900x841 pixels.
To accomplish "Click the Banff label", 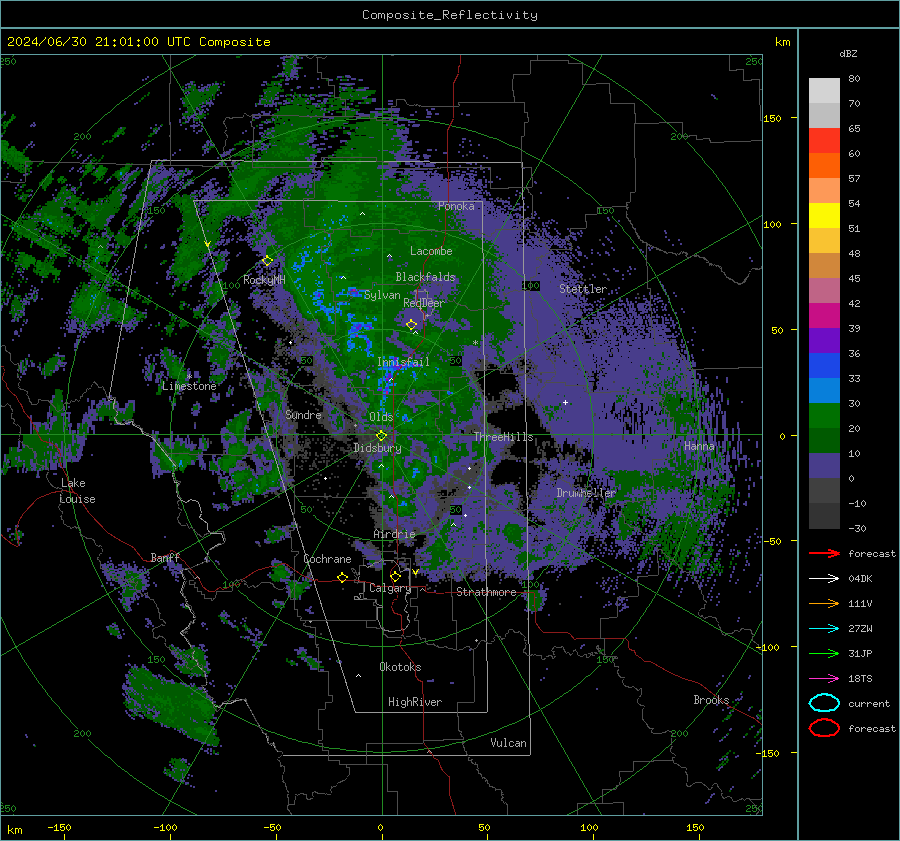I will coord(165,558).
